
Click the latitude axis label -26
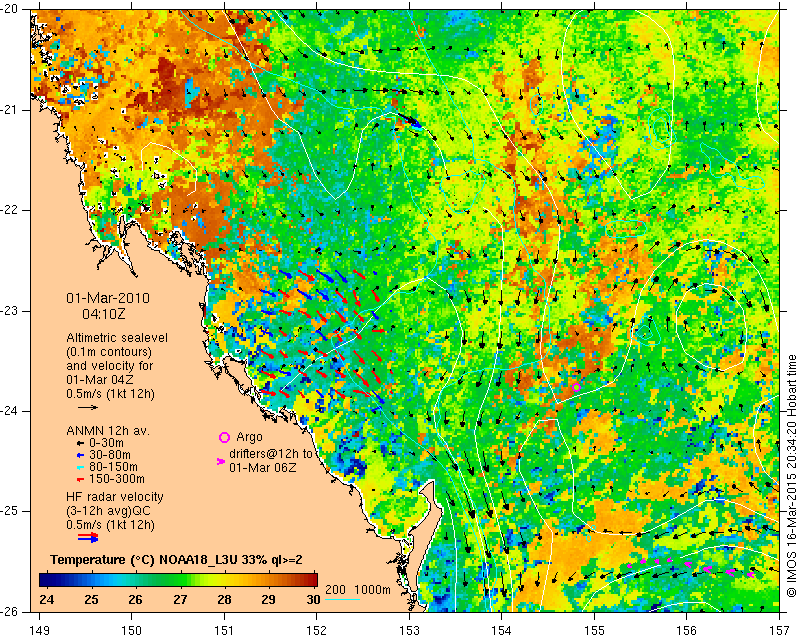[x=10, y=611]
